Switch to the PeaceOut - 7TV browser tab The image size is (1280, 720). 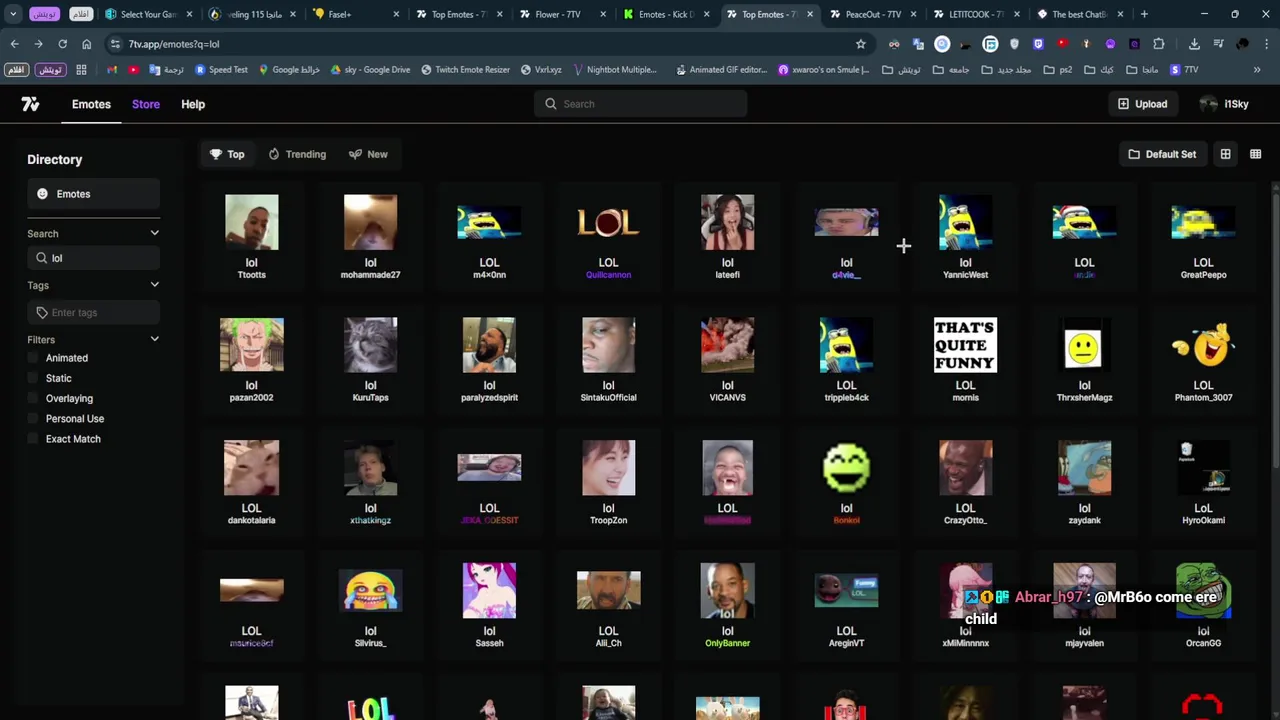[x=873, y=14]
